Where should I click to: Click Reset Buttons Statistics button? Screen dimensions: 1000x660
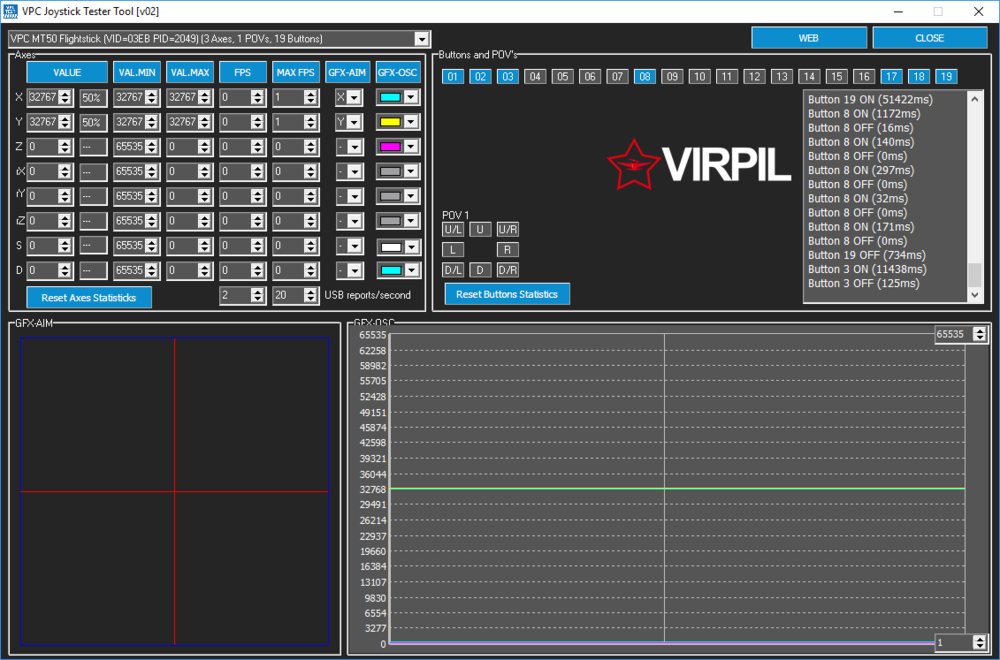click(507, 294)
